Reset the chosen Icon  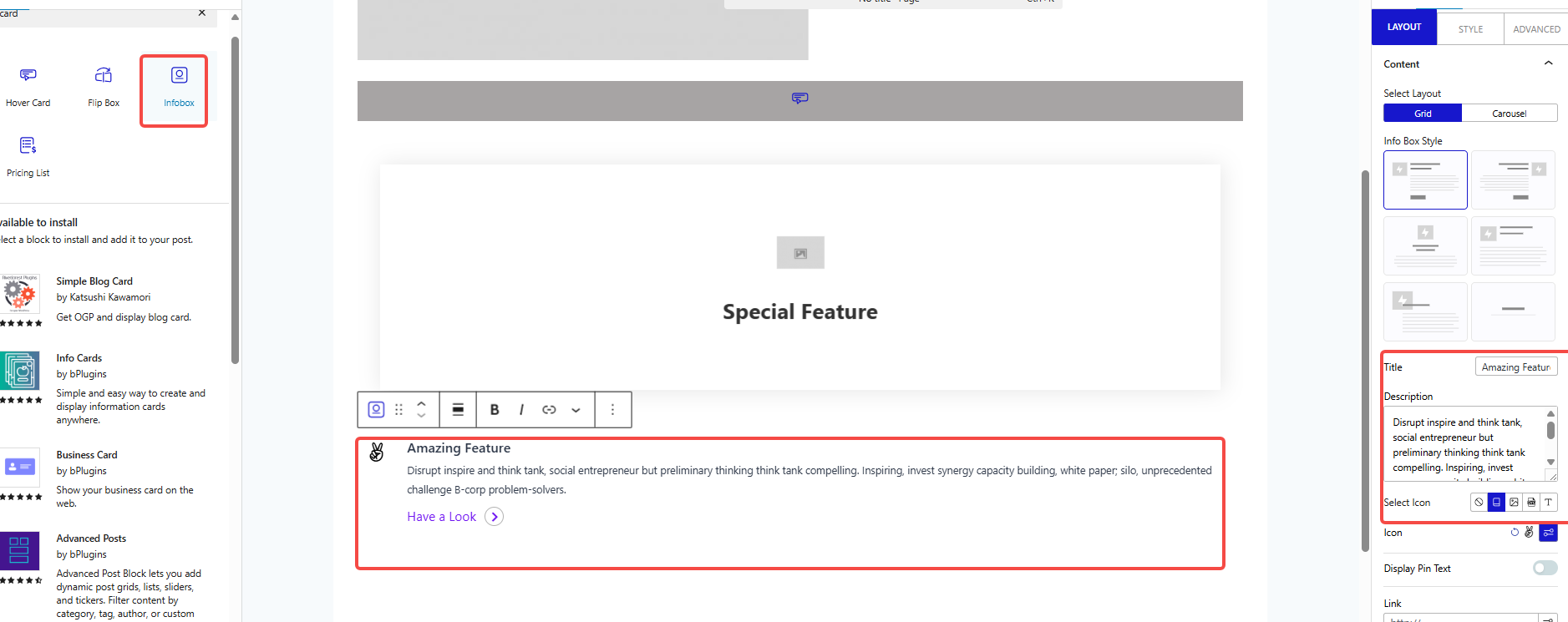1515,533
